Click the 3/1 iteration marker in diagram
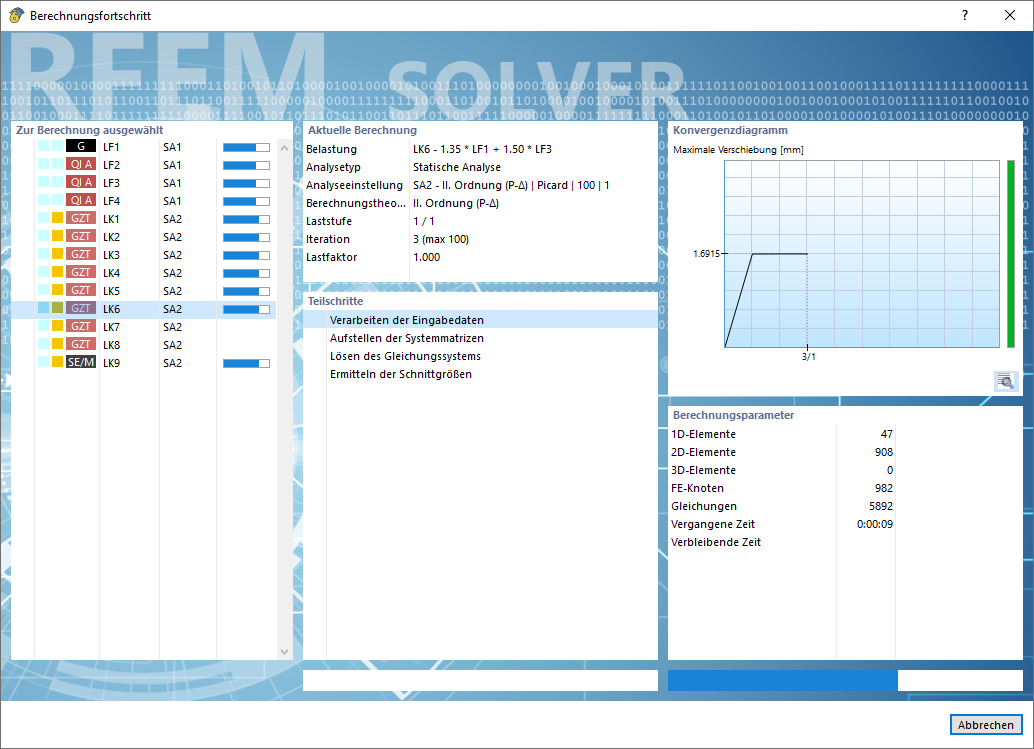The height and width of the screenshot is (749, 1034). pos(808,357)
